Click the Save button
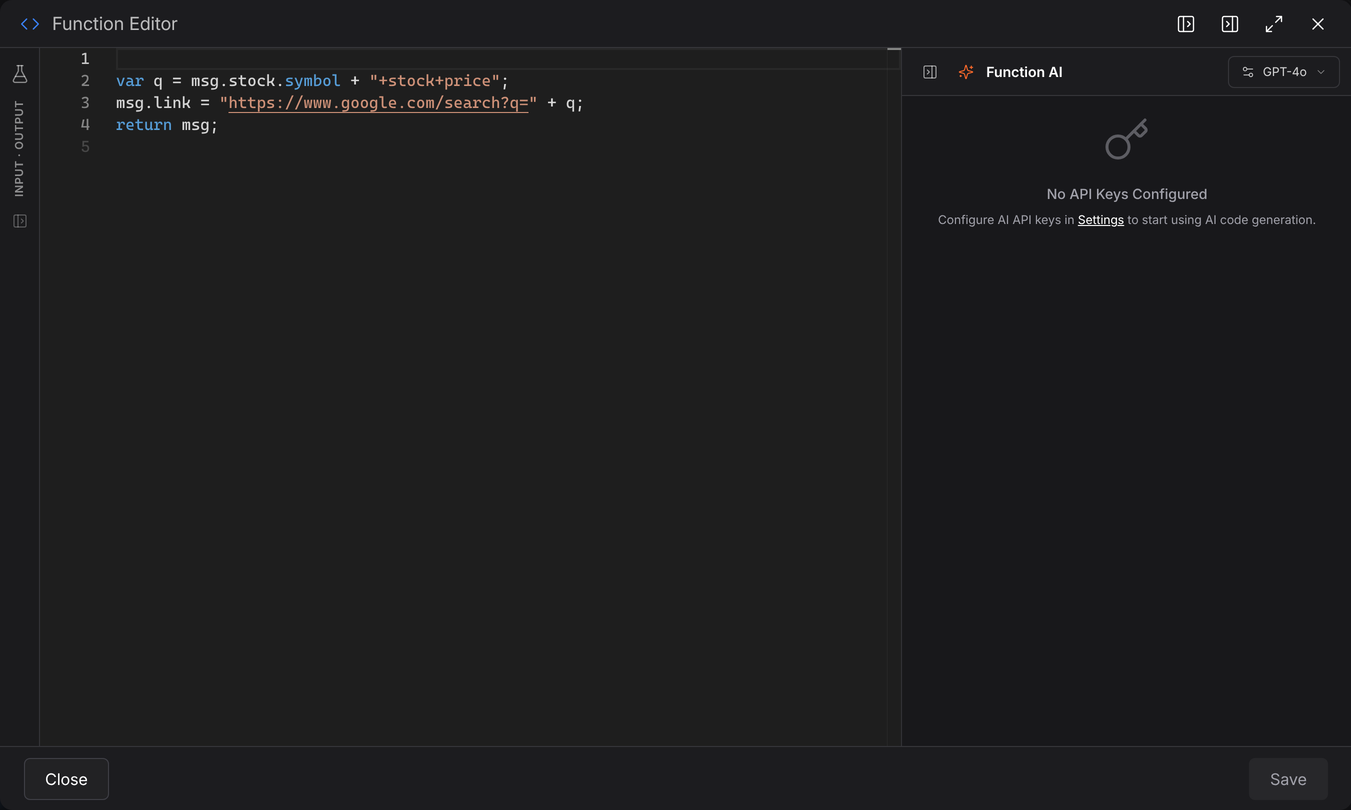Image resolution: width=1351 pixels, height=810 pixels. coord(1288,779)
